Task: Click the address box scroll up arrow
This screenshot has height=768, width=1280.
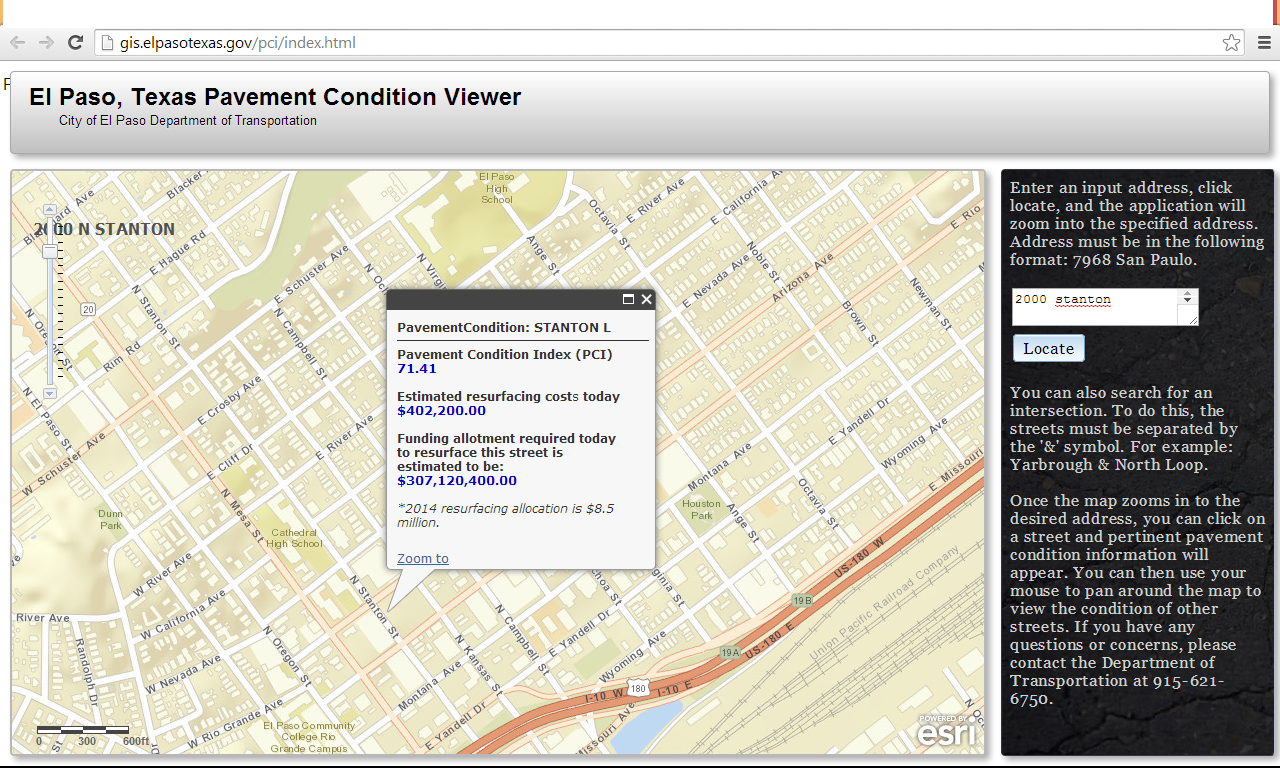Action: [1188, 295]
